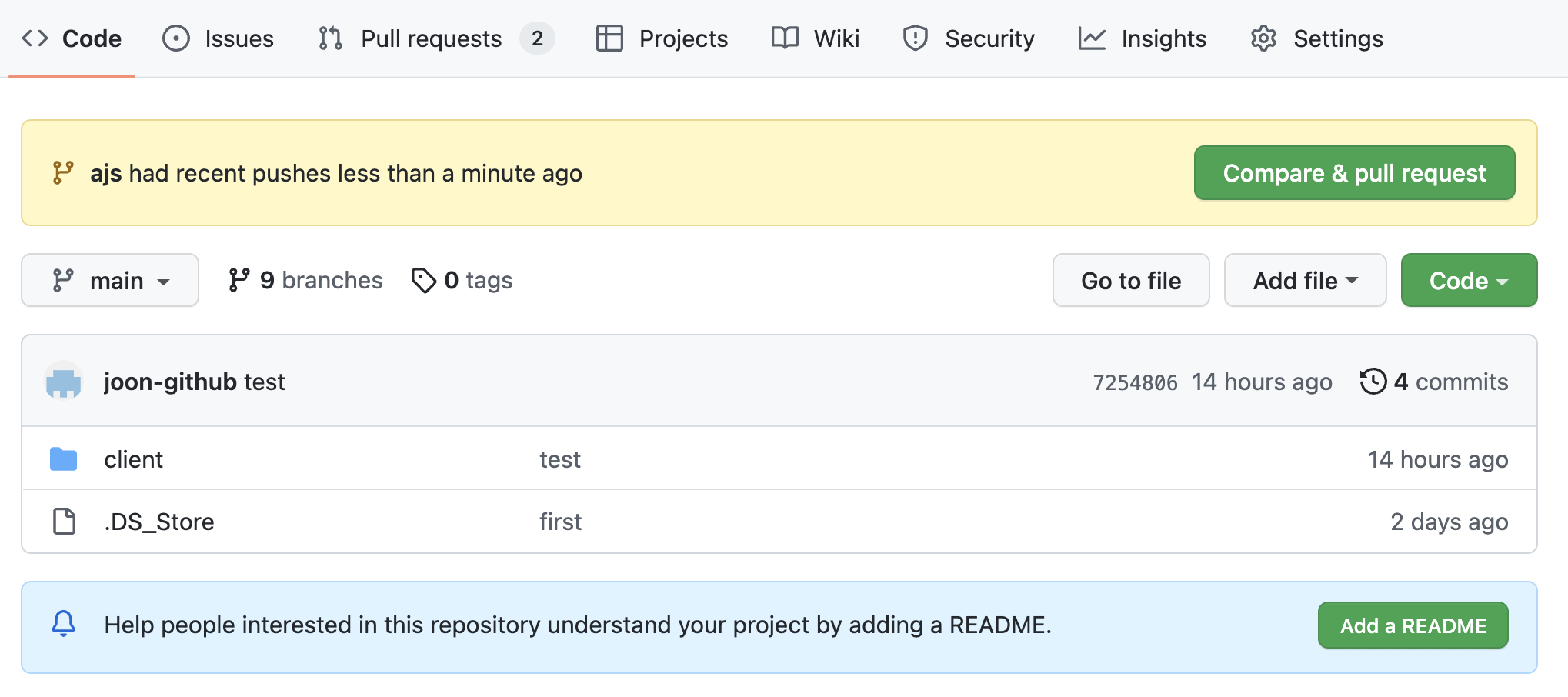Open the client folder
Viewport: 1568px width, 697px height.
[x=133, y=459]
